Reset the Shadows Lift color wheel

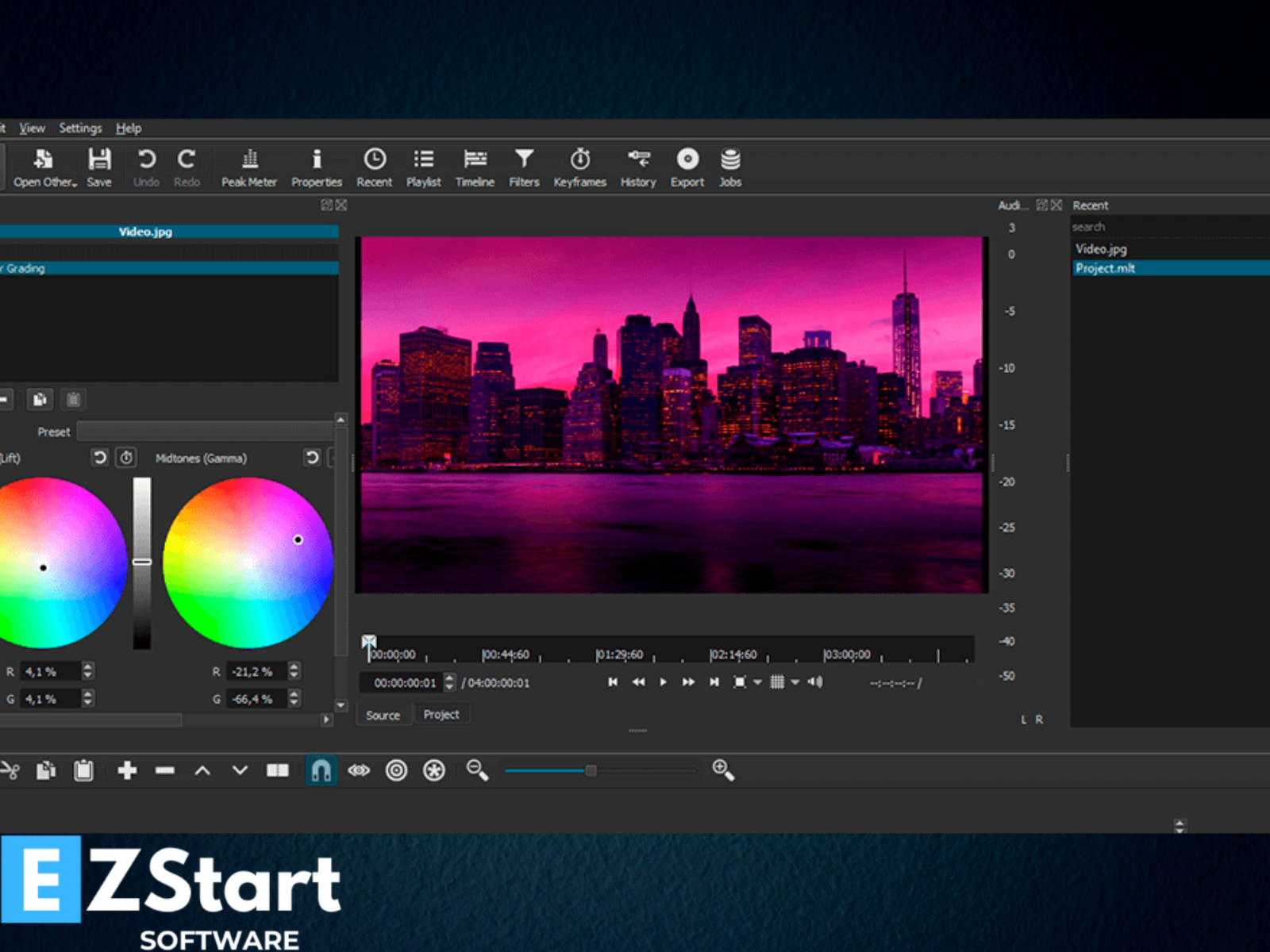[99, 458]
